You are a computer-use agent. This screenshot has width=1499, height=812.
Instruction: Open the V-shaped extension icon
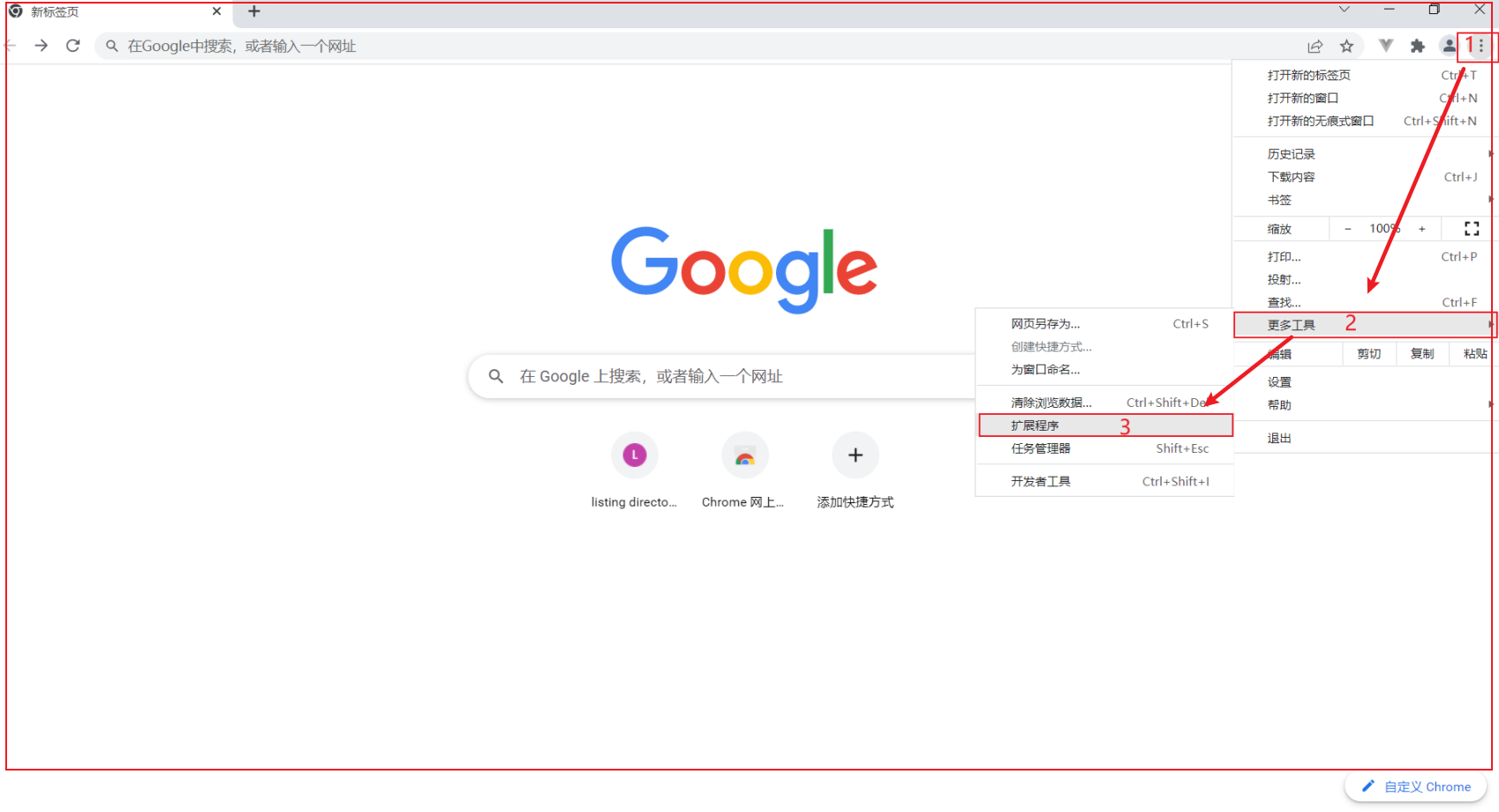[1386, 46]
